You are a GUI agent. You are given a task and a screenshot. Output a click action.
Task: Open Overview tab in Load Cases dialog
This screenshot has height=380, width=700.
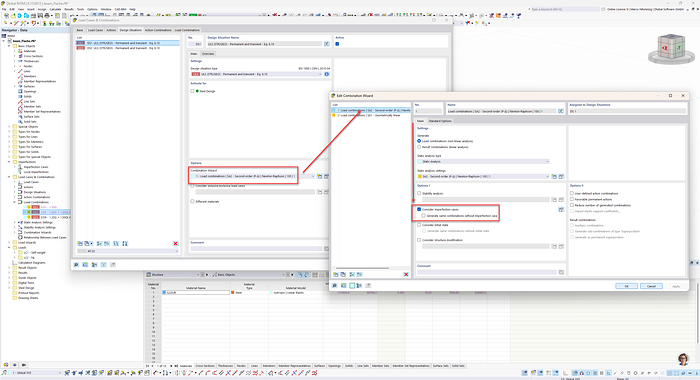point(208,54)
